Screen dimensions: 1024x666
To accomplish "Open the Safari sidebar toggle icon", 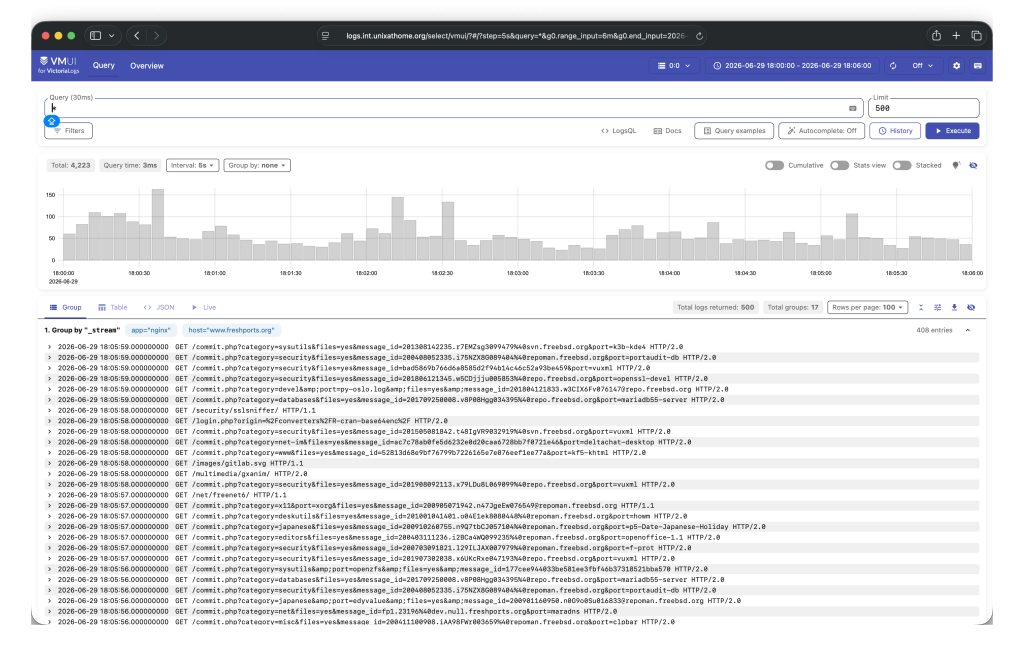I will click(95, 36).
